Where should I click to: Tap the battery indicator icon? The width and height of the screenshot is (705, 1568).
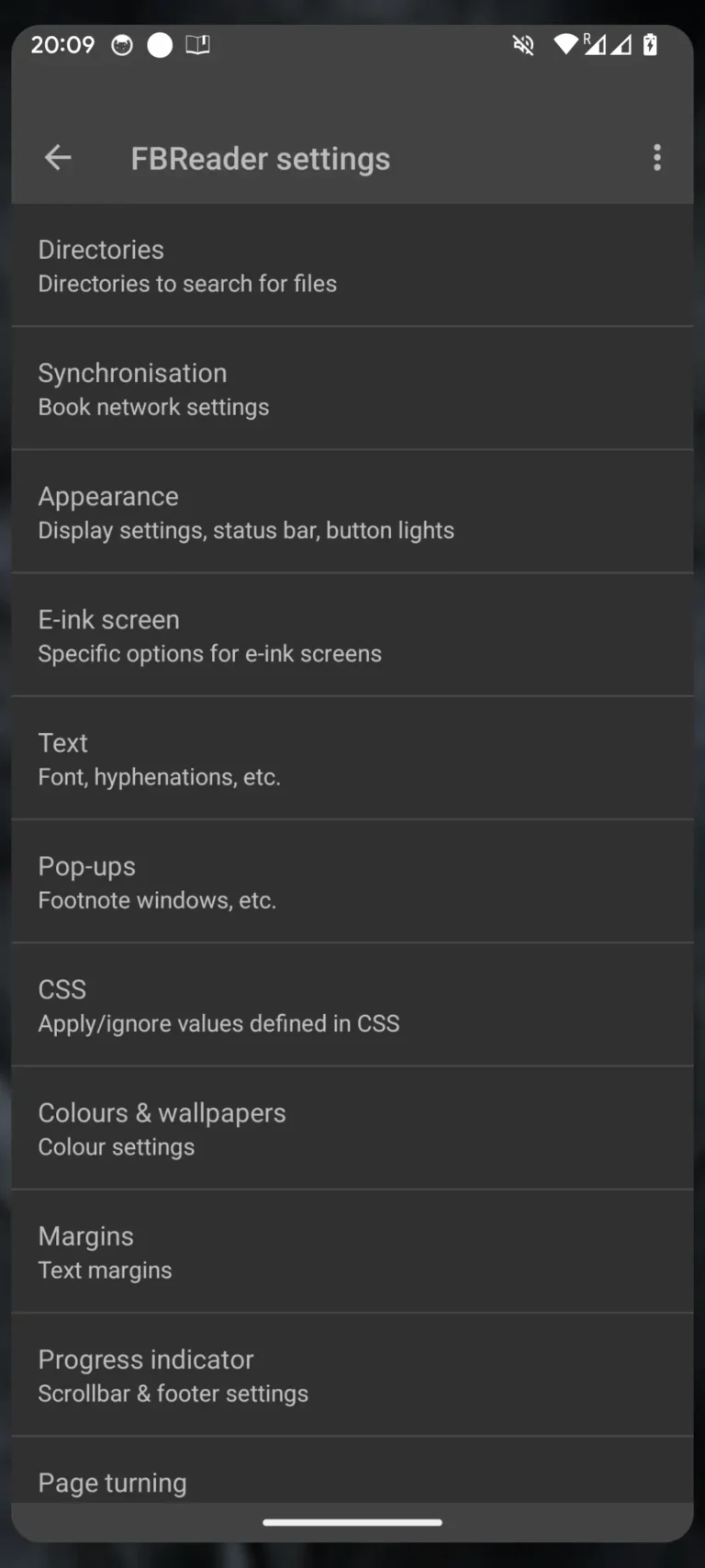click(650, 45)
